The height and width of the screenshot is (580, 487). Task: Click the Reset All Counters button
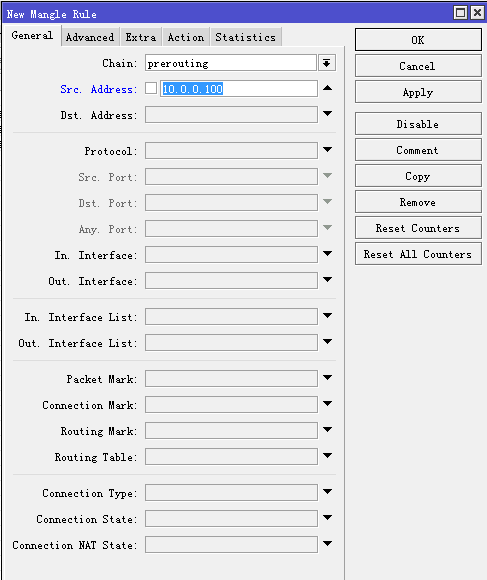418,254
